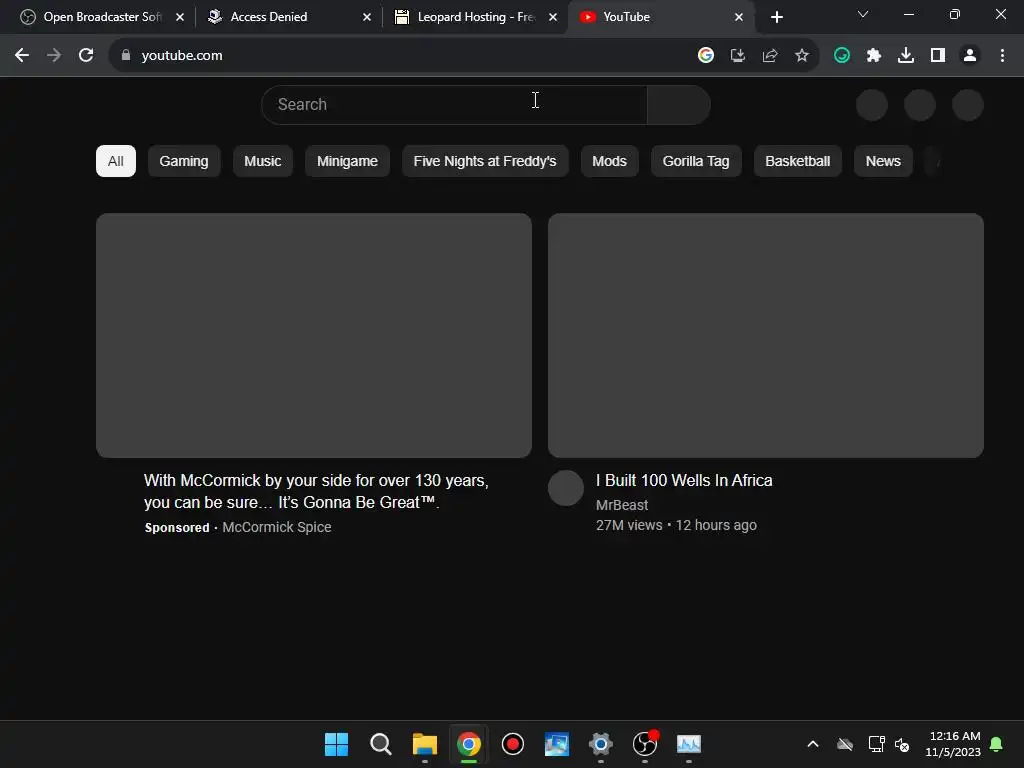
Task: Open the MrBeast channel avatar
Action: [x=566, y=488]
